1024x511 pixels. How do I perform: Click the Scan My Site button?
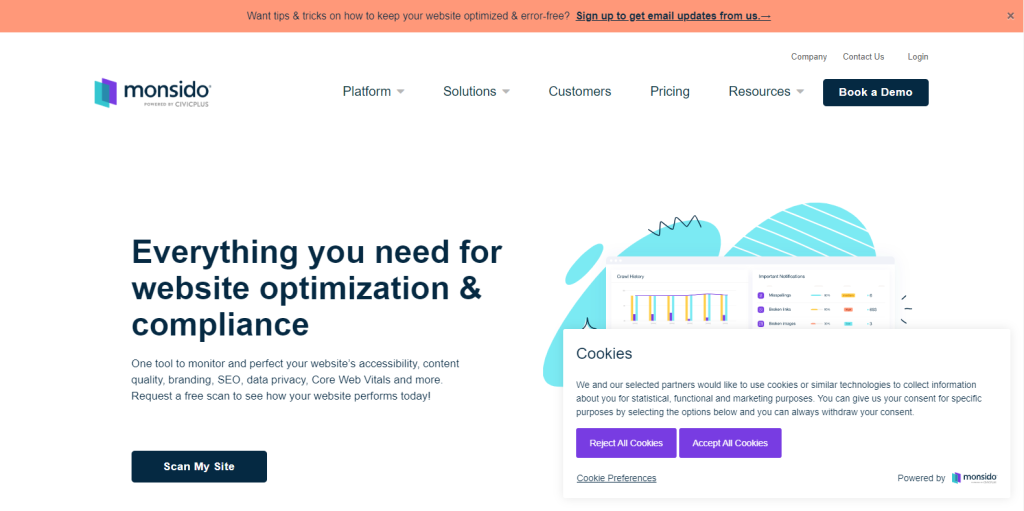tap(199, 467)
